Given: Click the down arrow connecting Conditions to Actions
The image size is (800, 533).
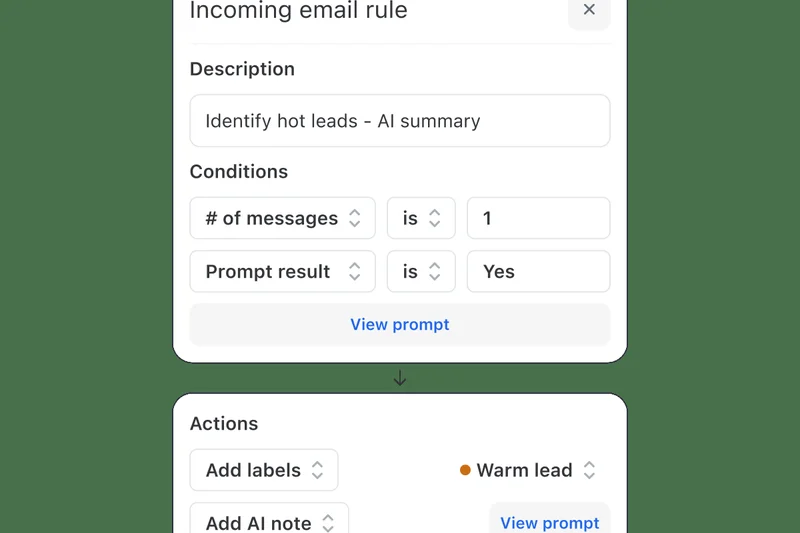Looking at the screenshot, I should (x=400, y=379).
